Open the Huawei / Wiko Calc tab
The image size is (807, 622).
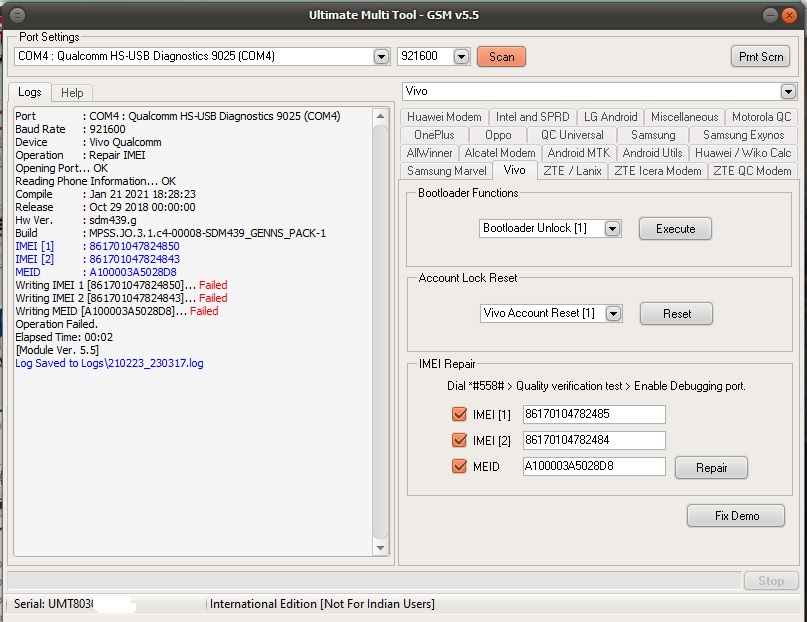click(x=743, y=153)
